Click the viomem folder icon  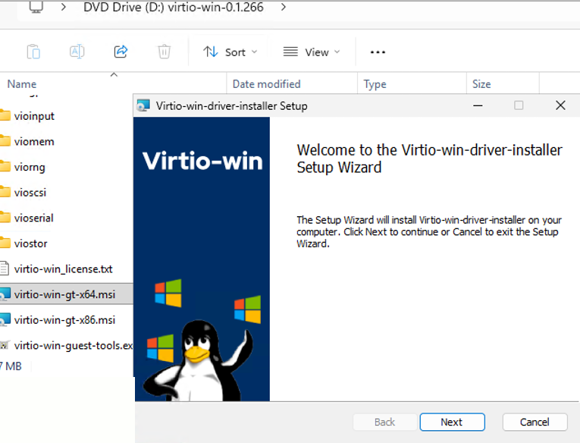tap(5, 141)
